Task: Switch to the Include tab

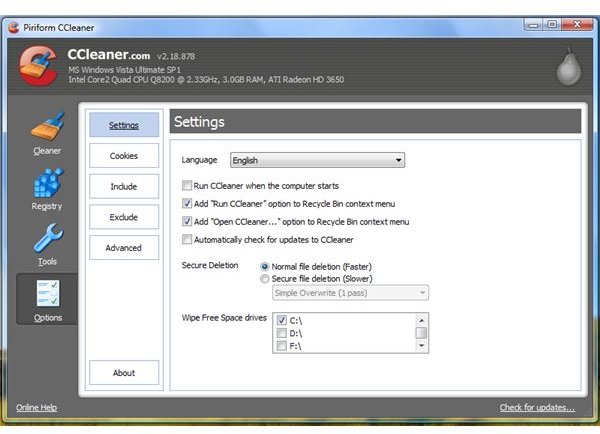Action: coord(124,186)
